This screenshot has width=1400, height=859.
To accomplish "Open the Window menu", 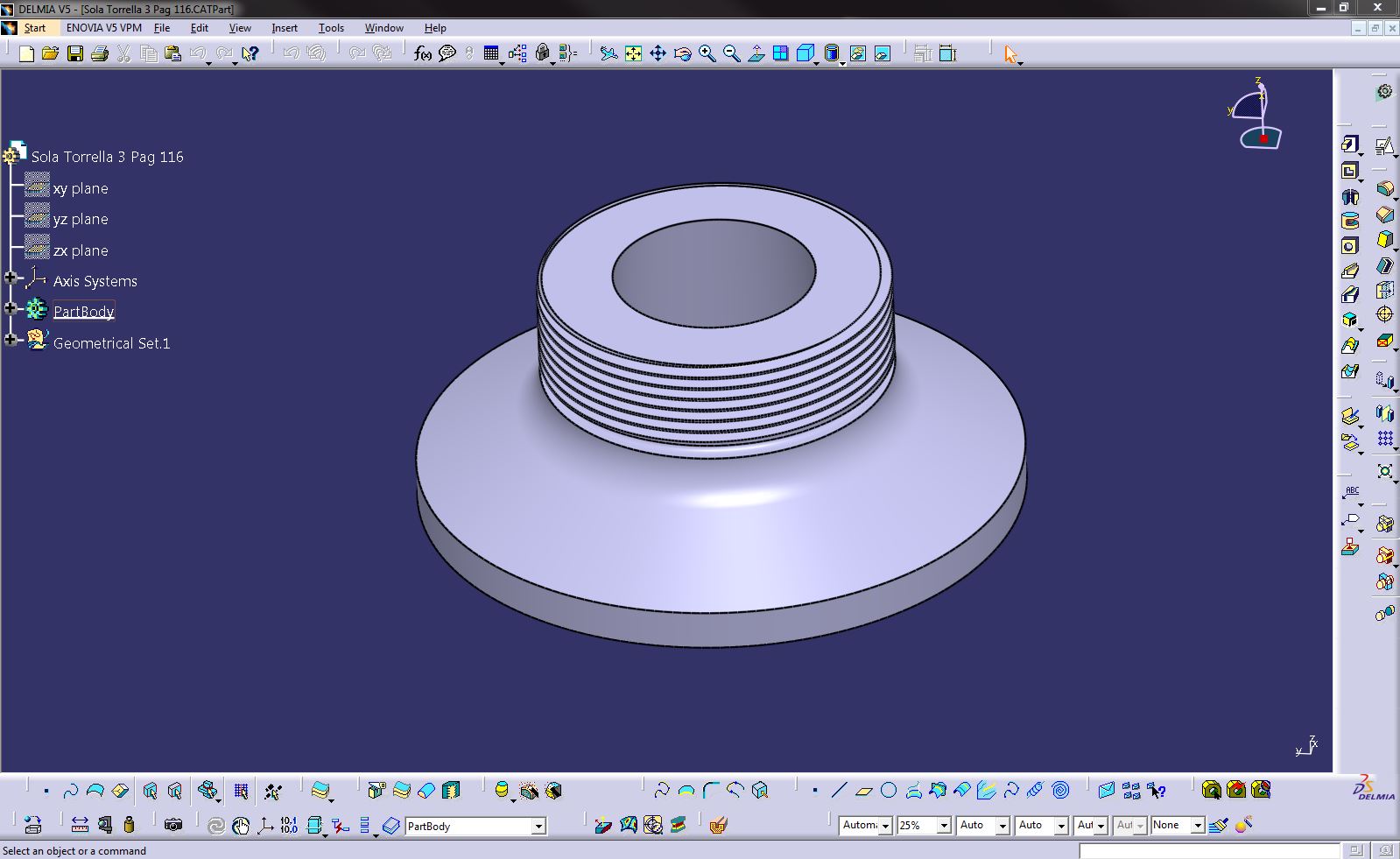I will click(383, 28).
